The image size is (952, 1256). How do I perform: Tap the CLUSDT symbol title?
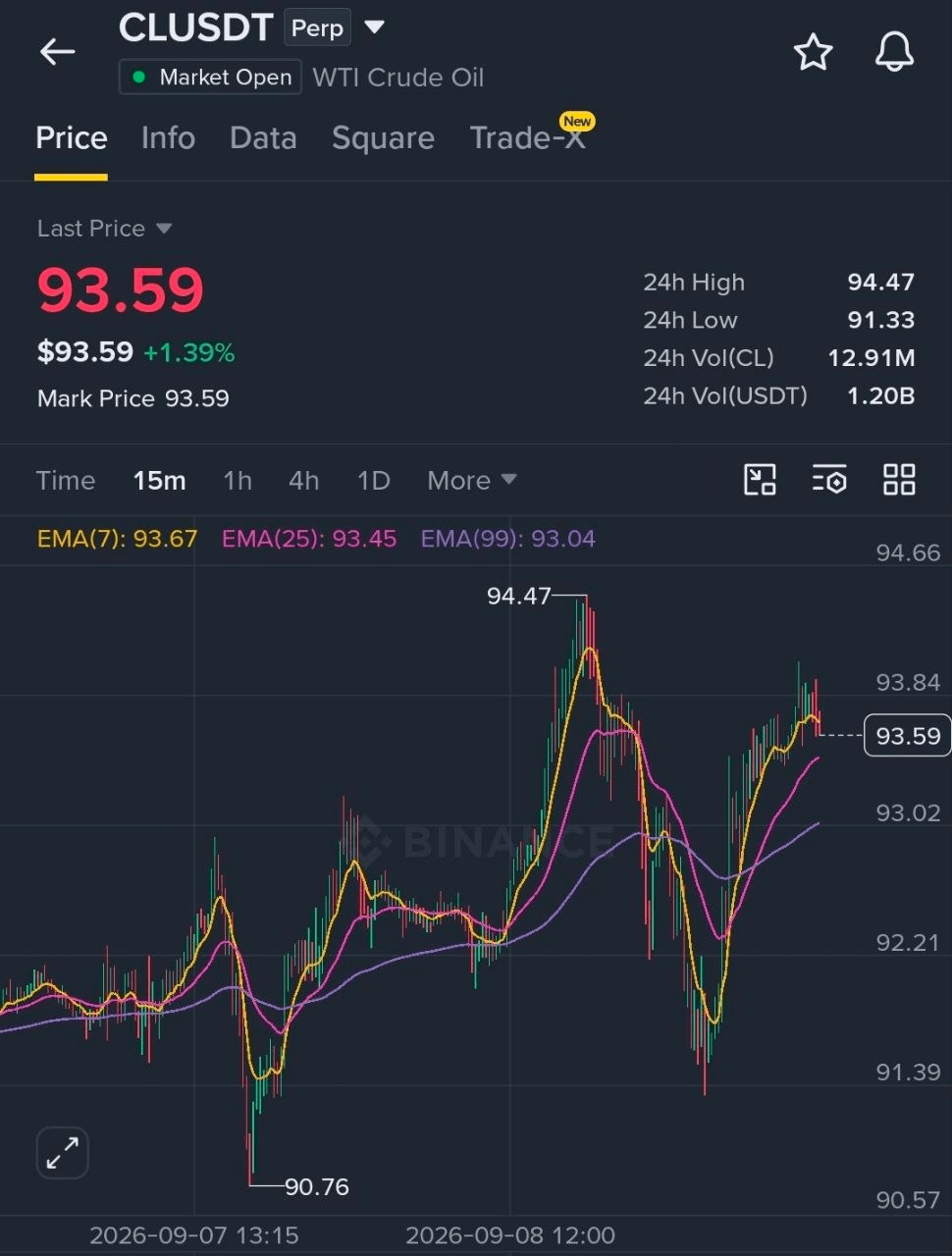click(195, 27)
